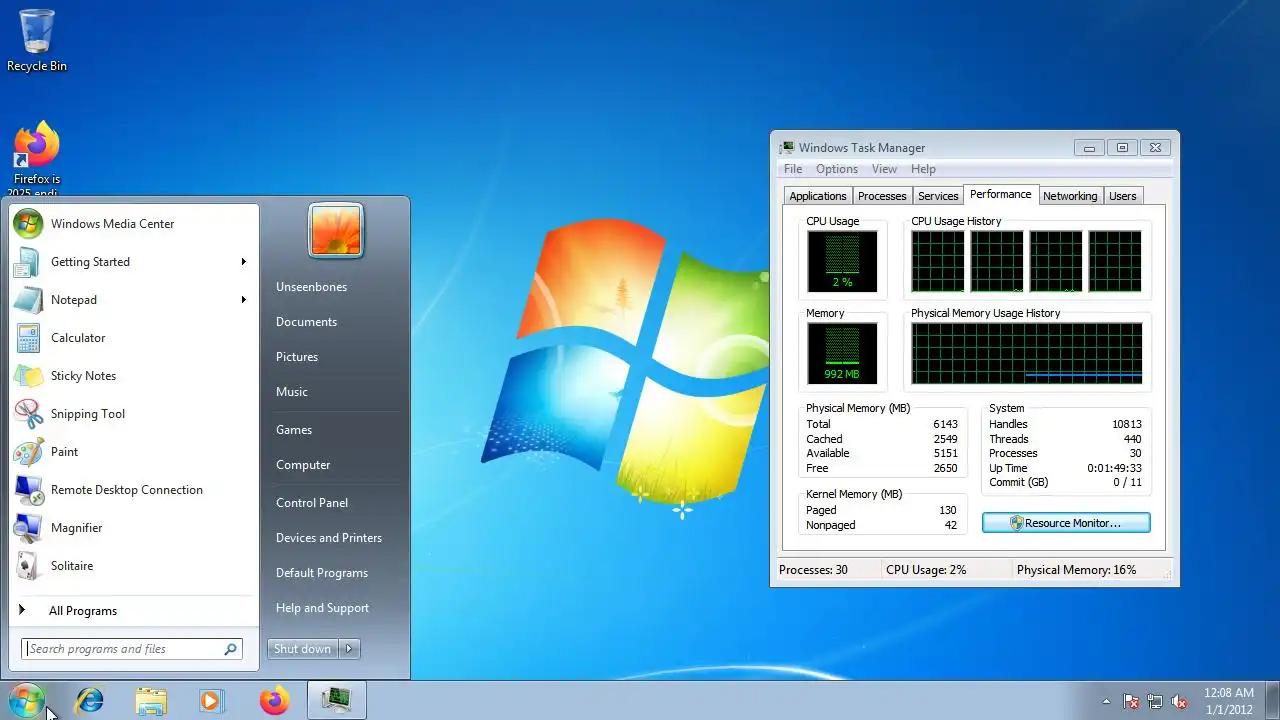Click 'Physical Memory: 16%' in status bar
1280x720 pixels.
(1076, 570)
